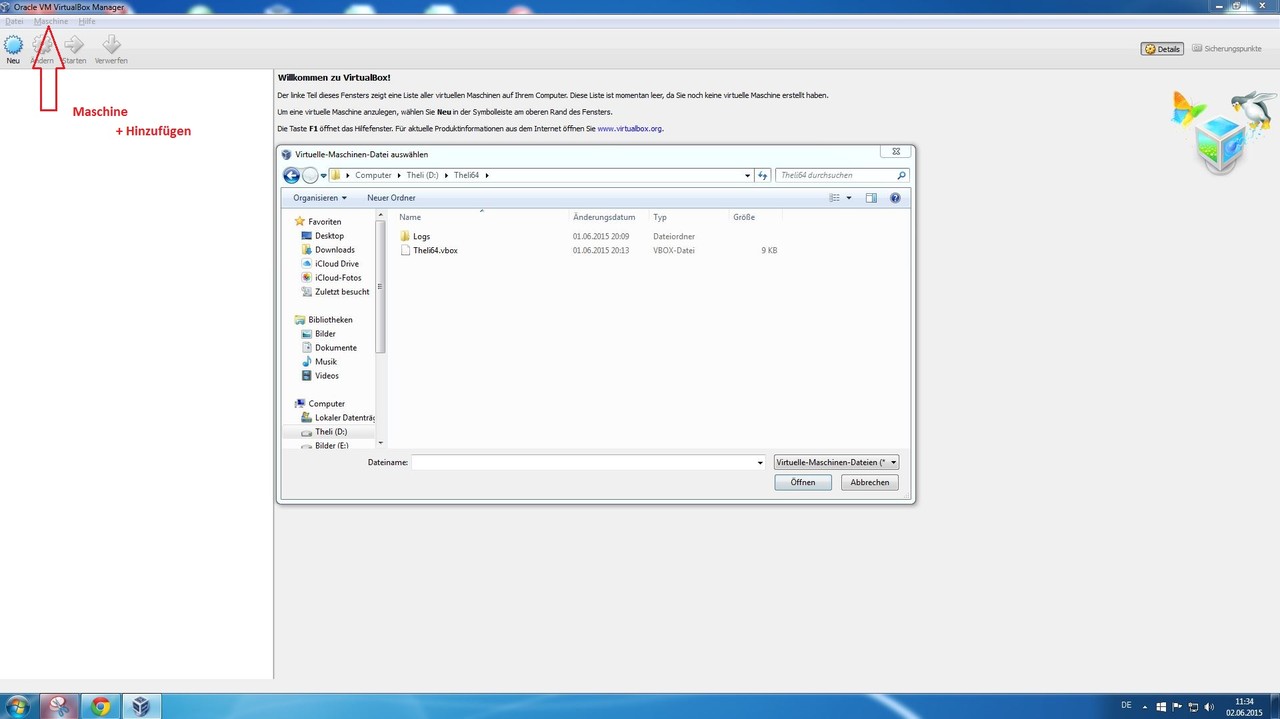Click Theli (D:) in the address breadcrumb
Image resolution: width=1280 pixels, height=719 pixels.
click(422, 175)
